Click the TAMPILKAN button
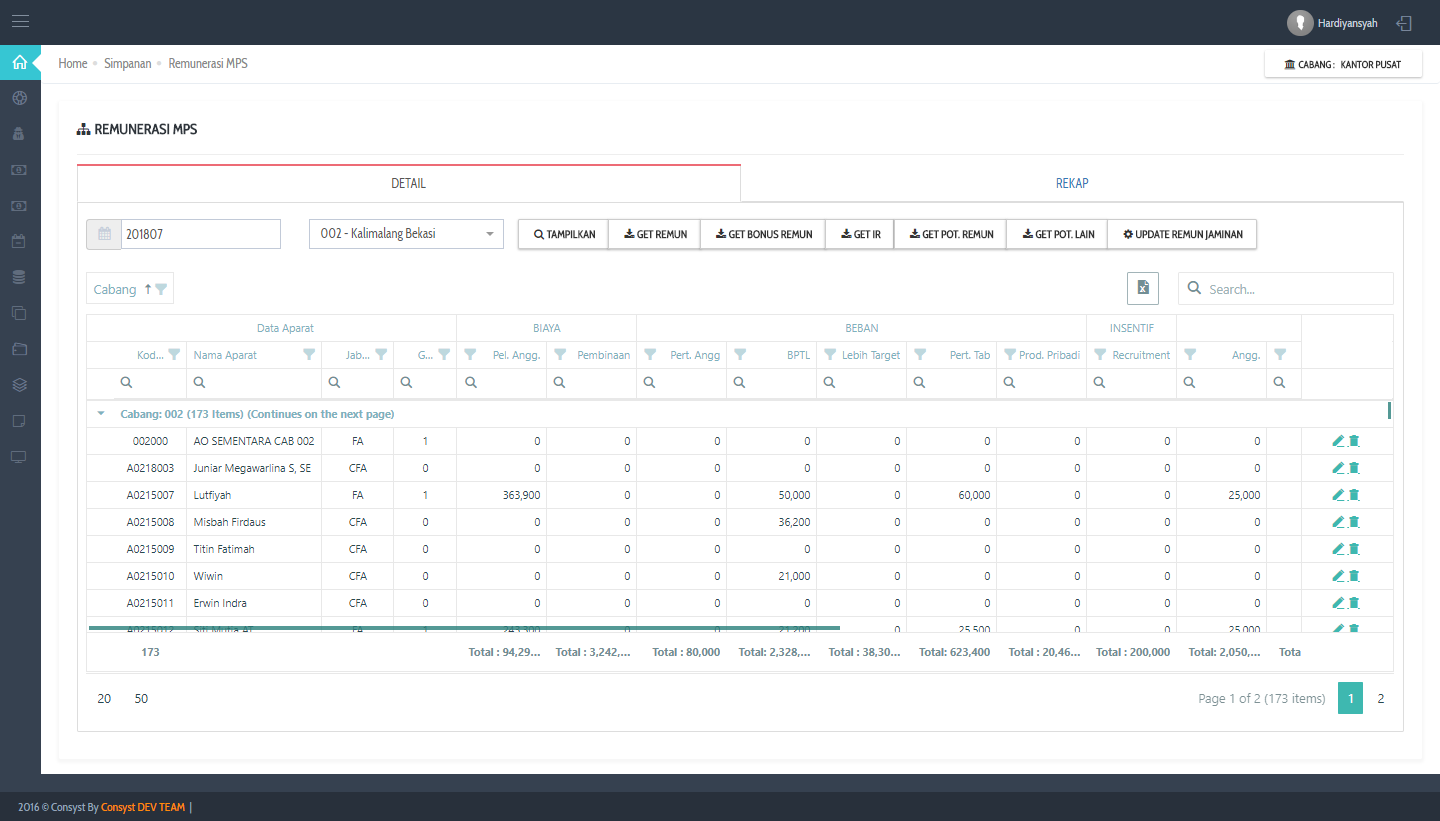Viewport: 1440px width, 821px height. (563, 234)
